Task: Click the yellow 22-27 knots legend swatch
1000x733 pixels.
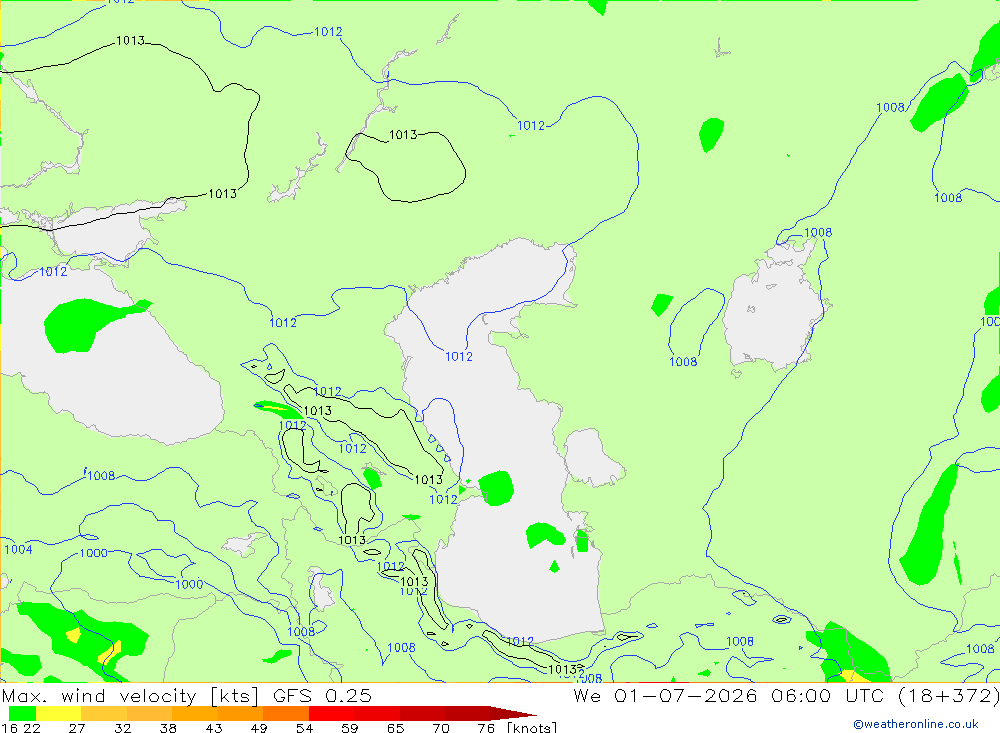Action: click(59, 713)
